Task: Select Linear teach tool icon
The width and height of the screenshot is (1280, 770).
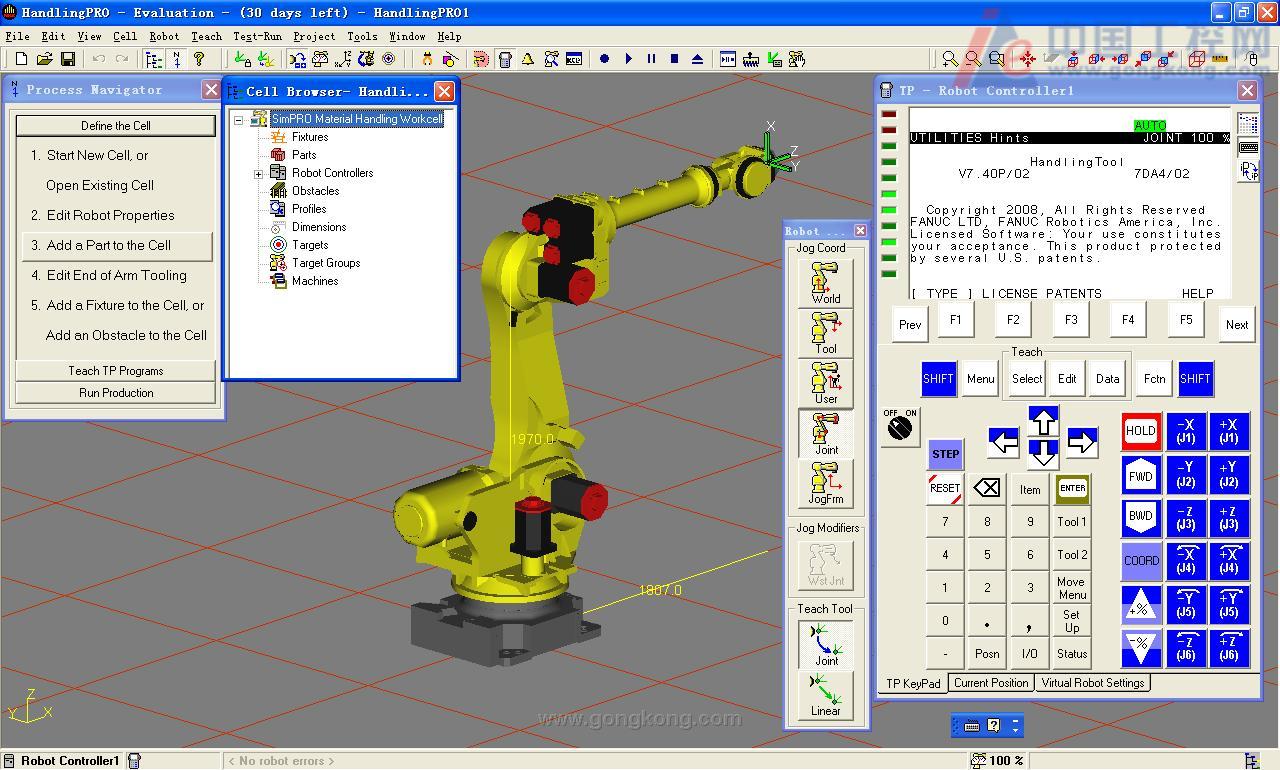Action: 825,695
